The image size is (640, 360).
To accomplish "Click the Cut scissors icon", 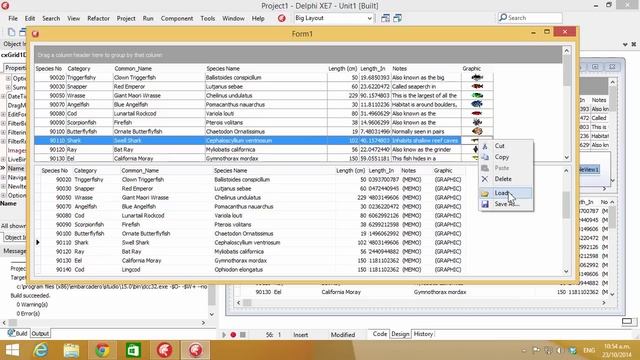I will (485, 146).
